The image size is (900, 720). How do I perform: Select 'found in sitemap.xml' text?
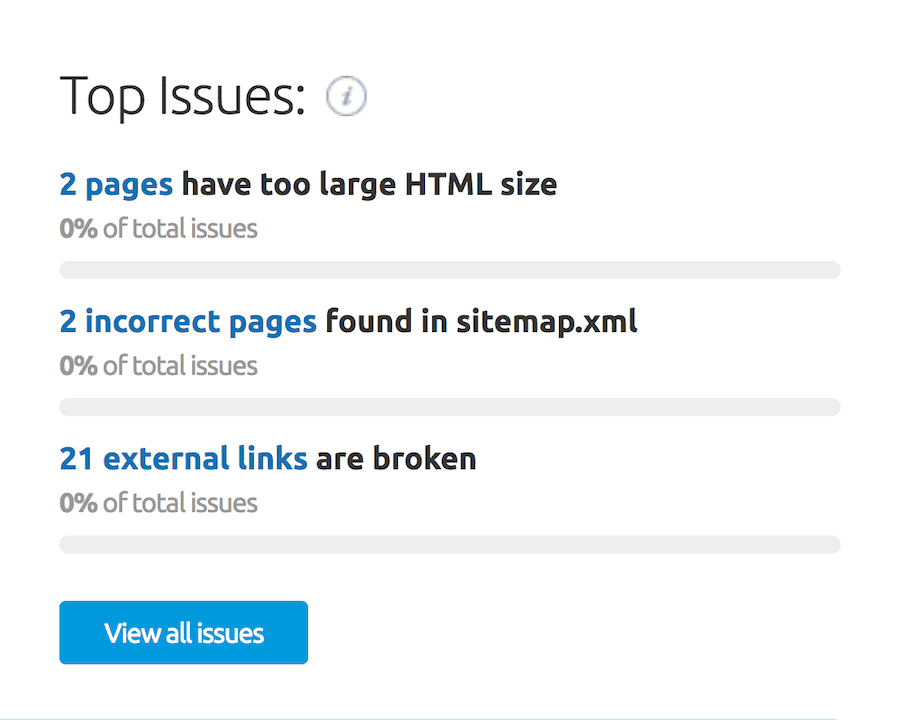481,322
